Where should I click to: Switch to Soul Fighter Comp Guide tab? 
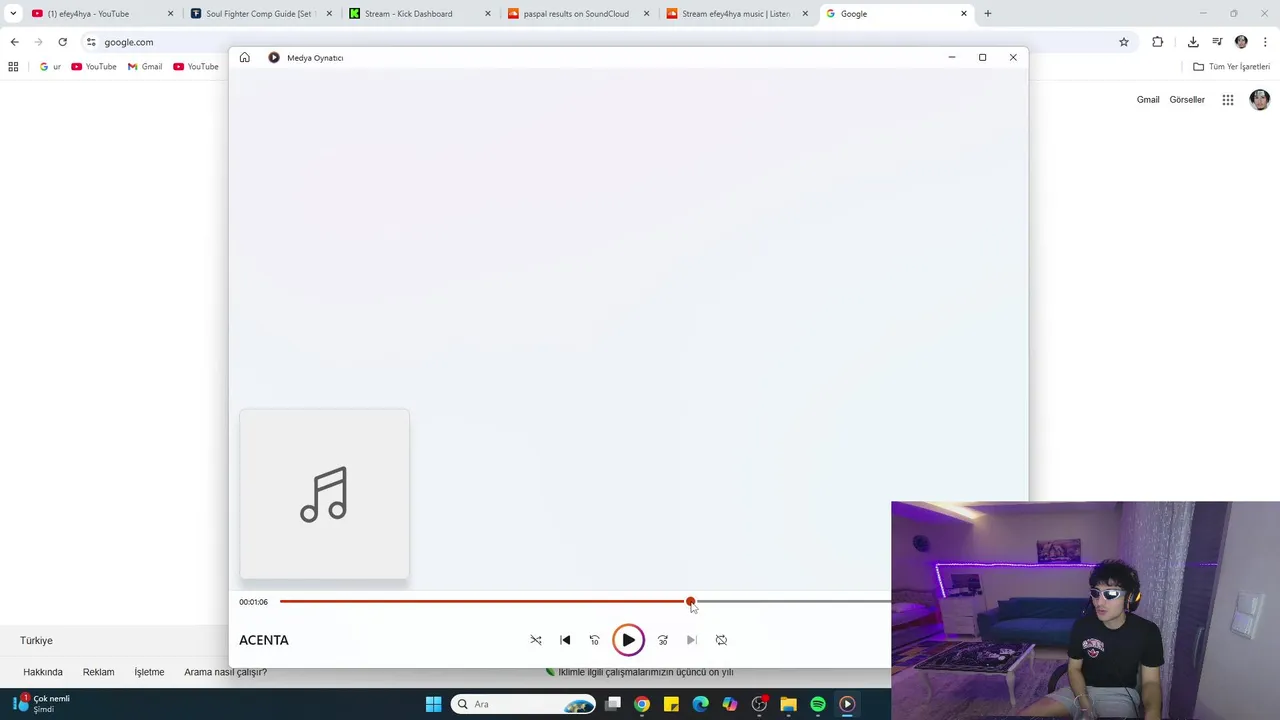[259, 14]
